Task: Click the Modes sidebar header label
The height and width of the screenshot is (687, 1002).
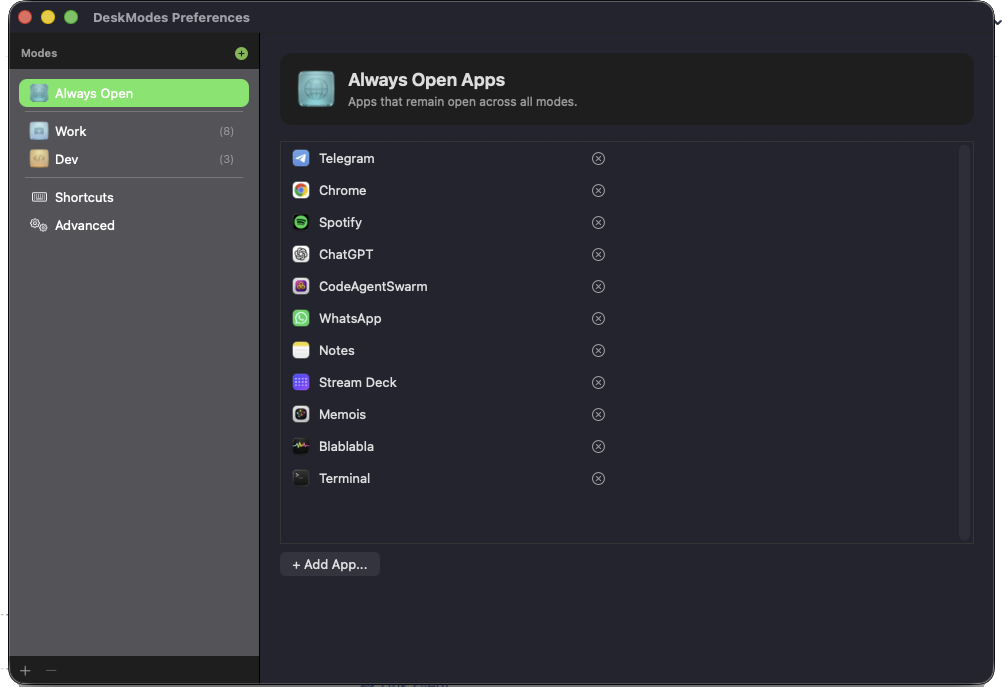Action: 39,53
